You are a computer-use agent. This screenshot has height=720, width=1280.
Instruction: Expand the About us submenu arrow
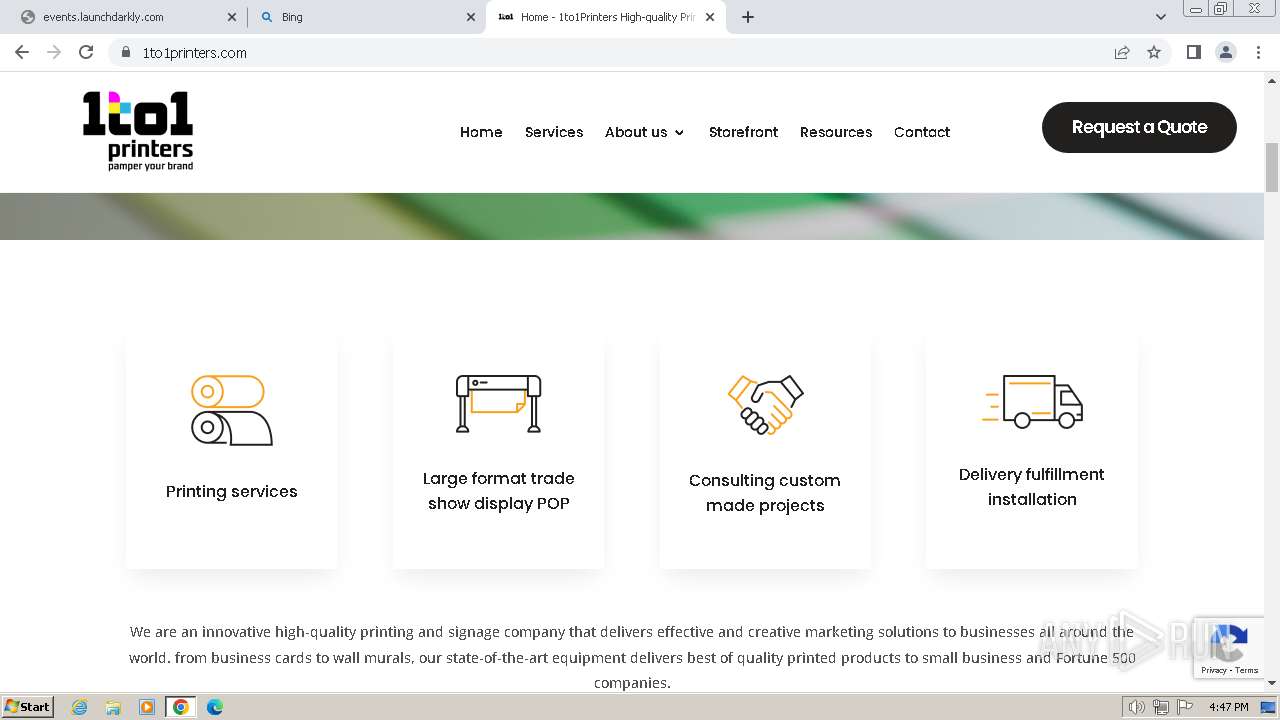pos(680,132)
